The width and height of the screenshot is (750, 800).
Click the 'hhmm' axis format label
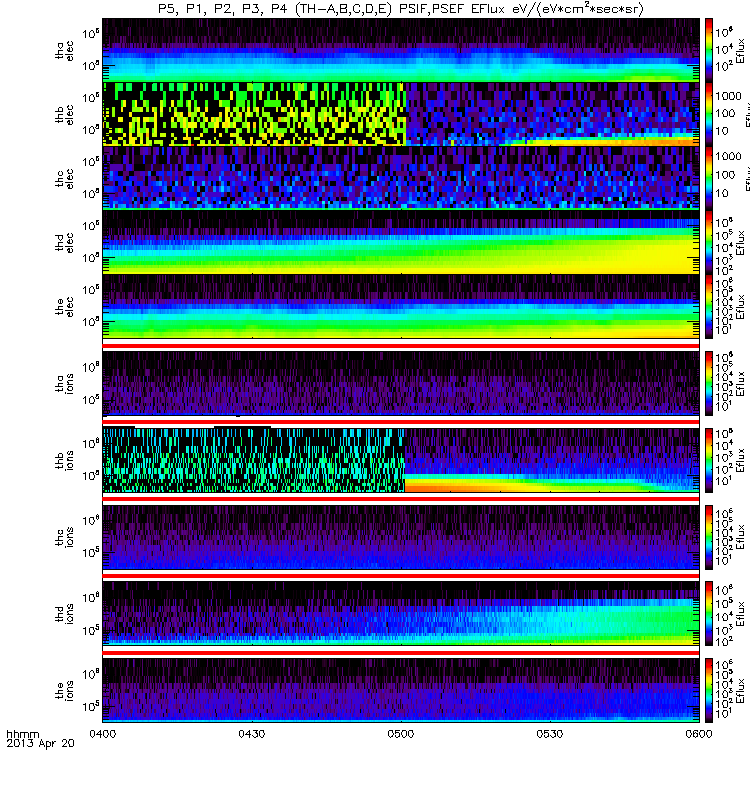coord(22,735)
